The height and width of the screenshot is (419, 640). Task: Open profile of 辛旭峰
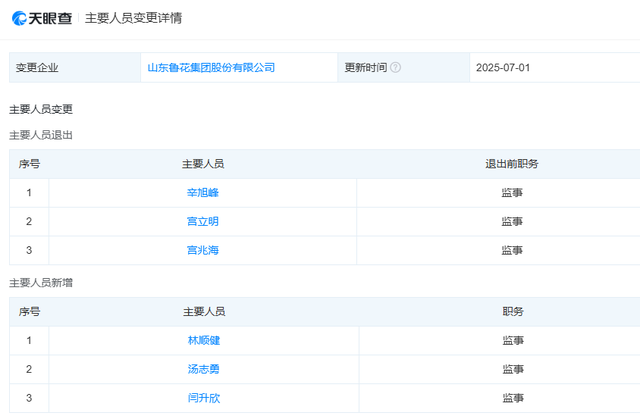(203, 193)
